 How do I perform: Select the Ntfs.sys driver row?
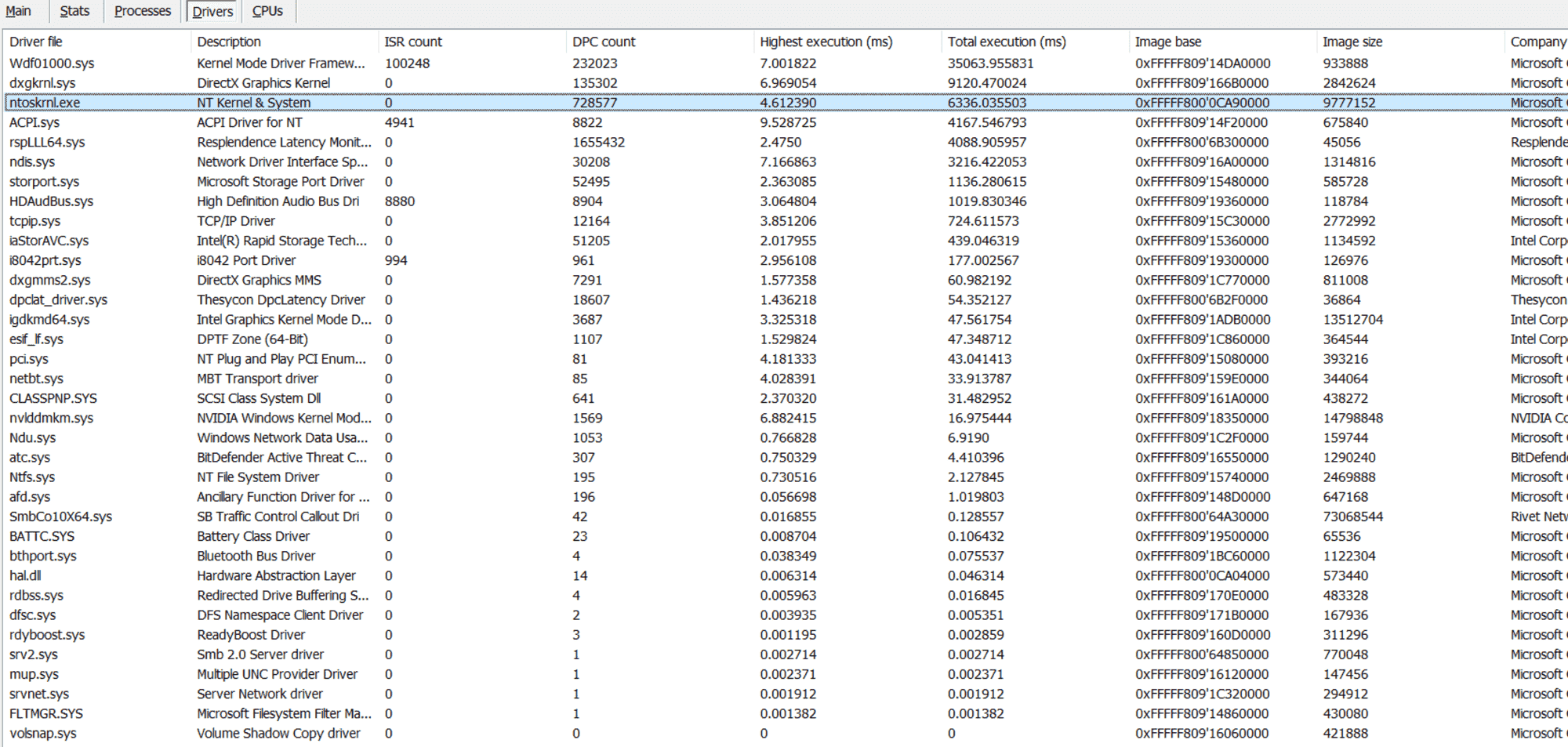[786, 477]
